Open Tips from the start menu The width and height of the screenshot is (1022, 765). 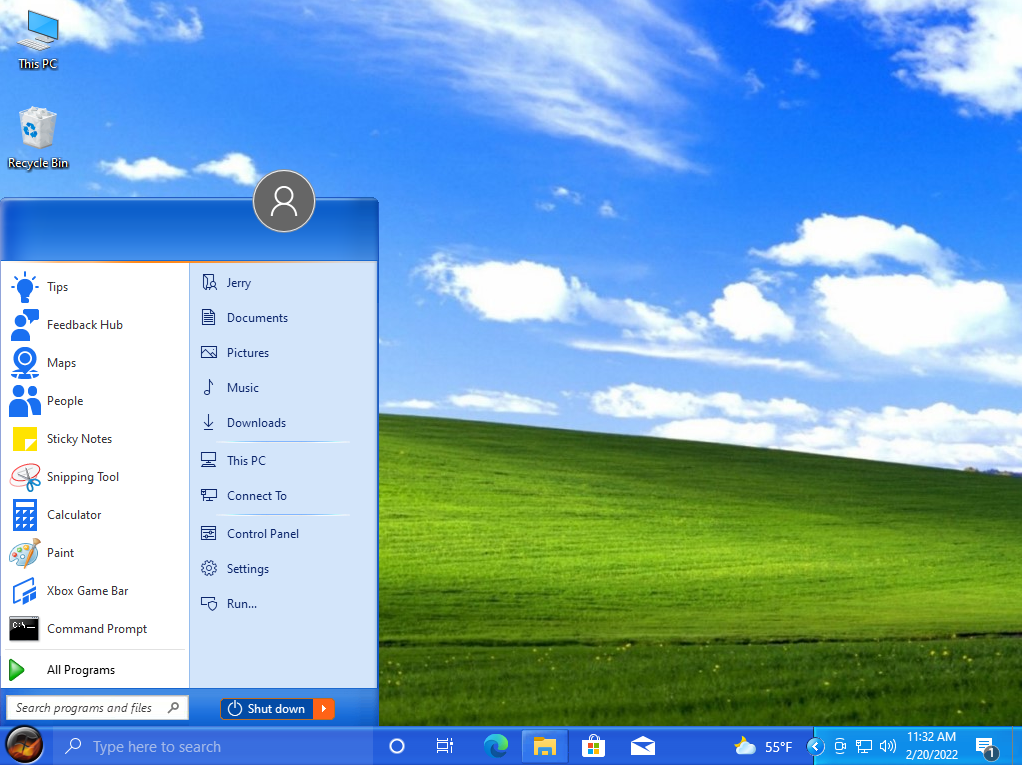95,287
